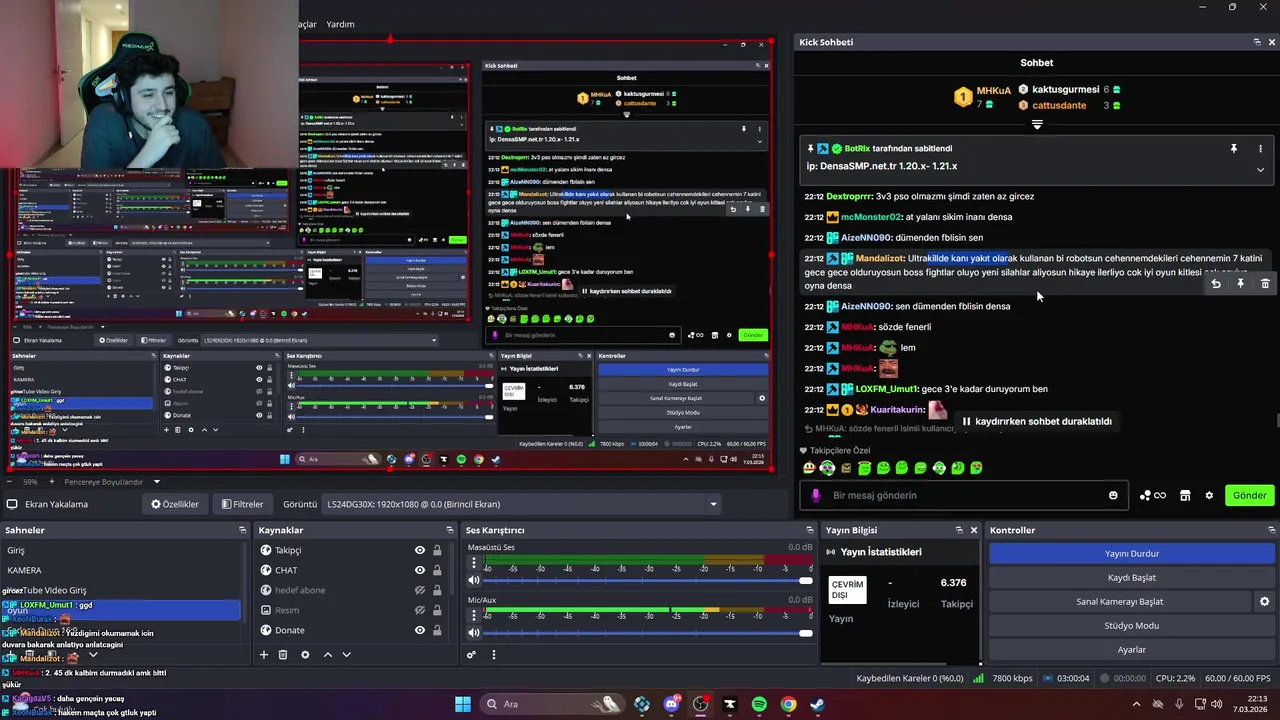Screen dimensions: 1280x720
Task: Click the Bir mesaj gönderin field
Action: (965, 495)
